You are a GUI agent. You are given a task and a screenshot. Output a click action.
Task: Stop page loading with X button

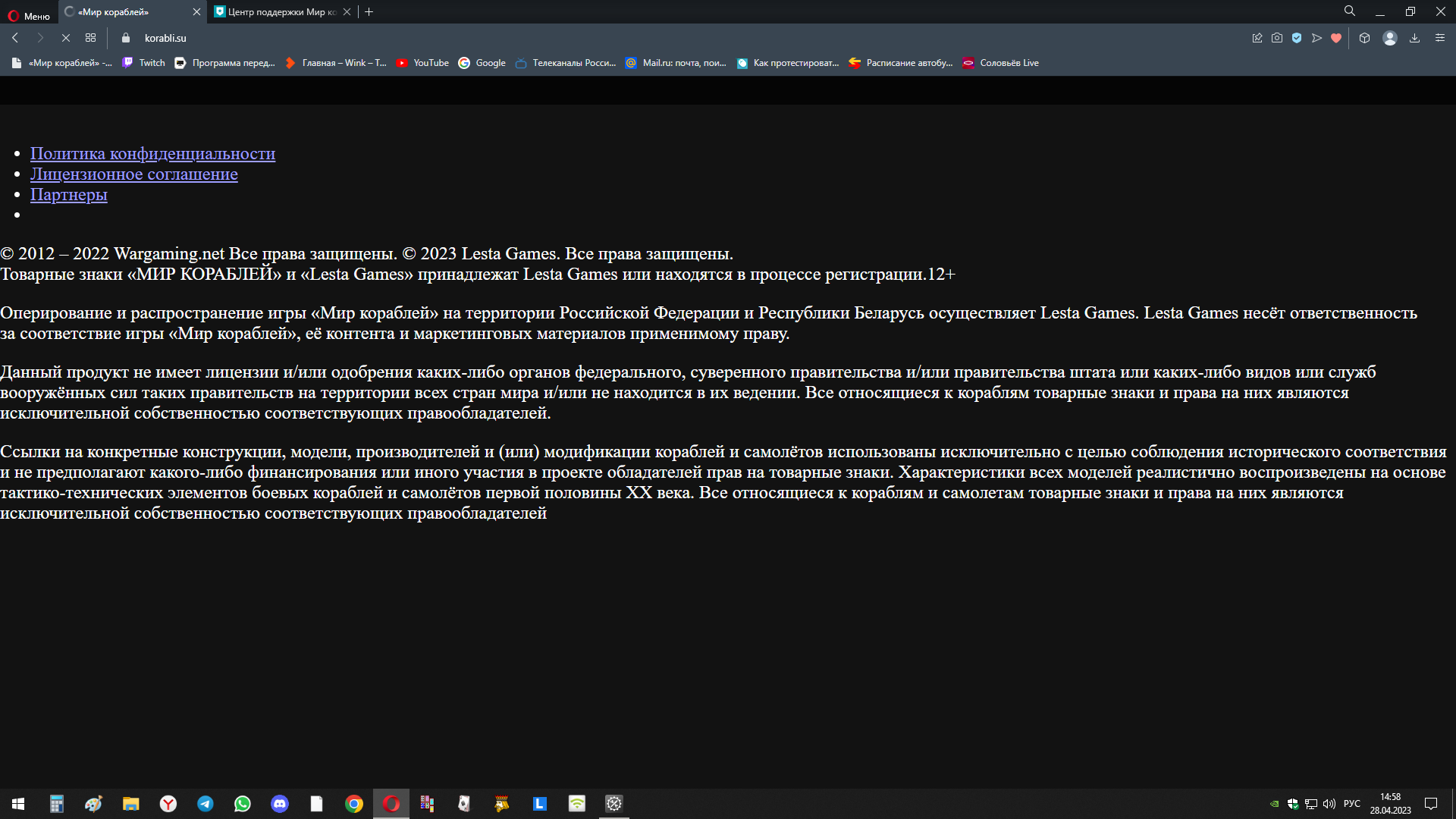click(x=66, y=38)
